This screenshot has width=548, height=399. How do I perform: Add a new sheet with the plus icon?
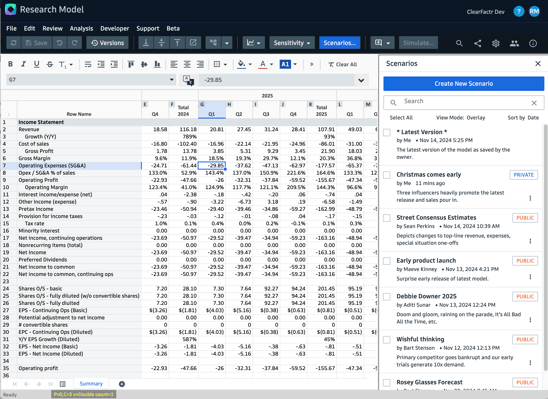pos(122,384)
